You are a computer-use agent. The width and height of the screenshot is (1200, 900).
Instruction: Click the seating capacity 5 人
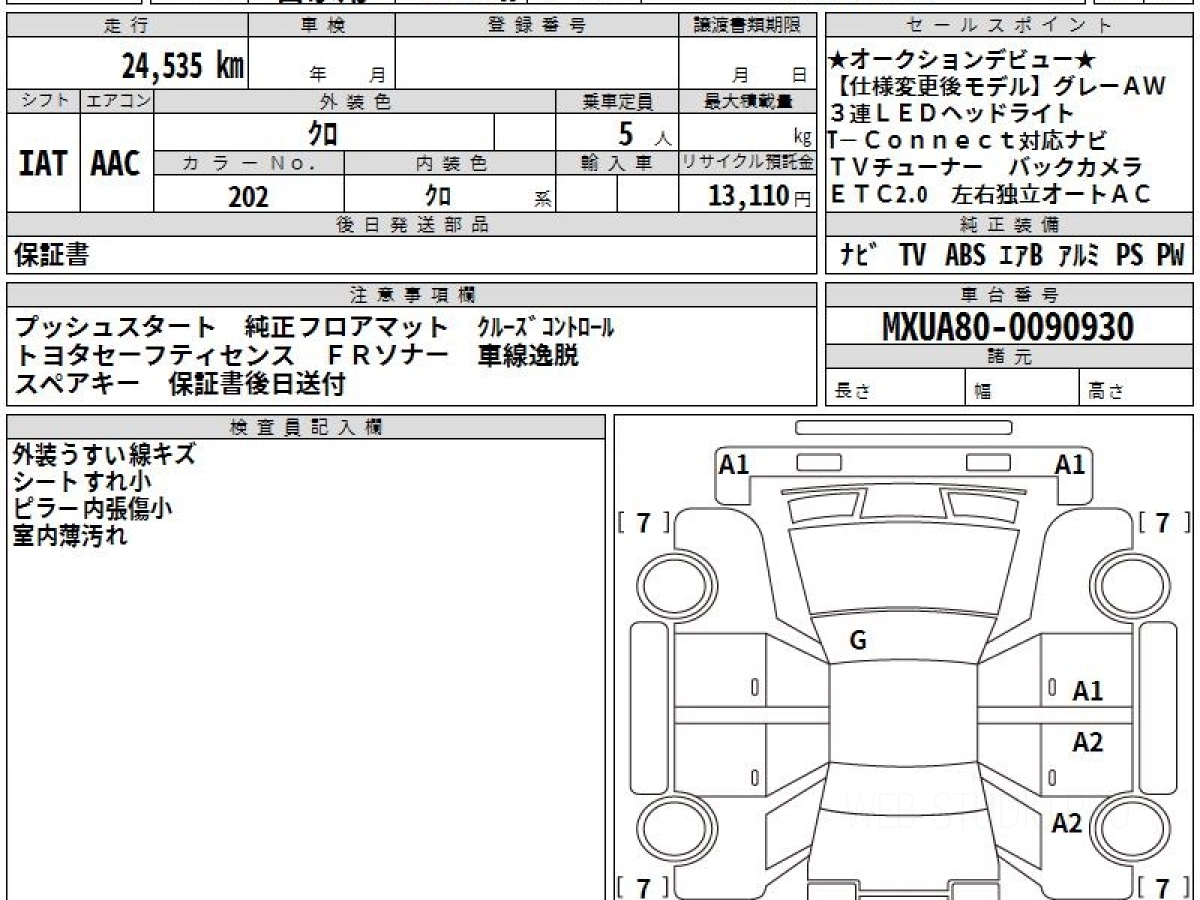coord(645,133)
